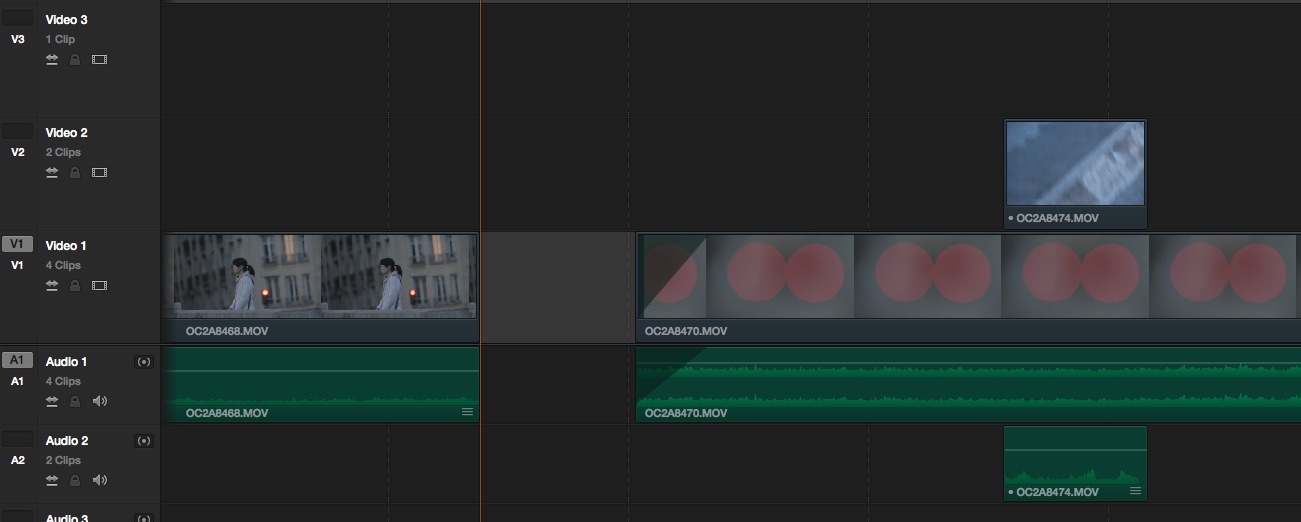This screenshot has height=522, width=1301.
Task: Click OC2A8470.MOV label on video clip
Action: (x=686, y=331)
